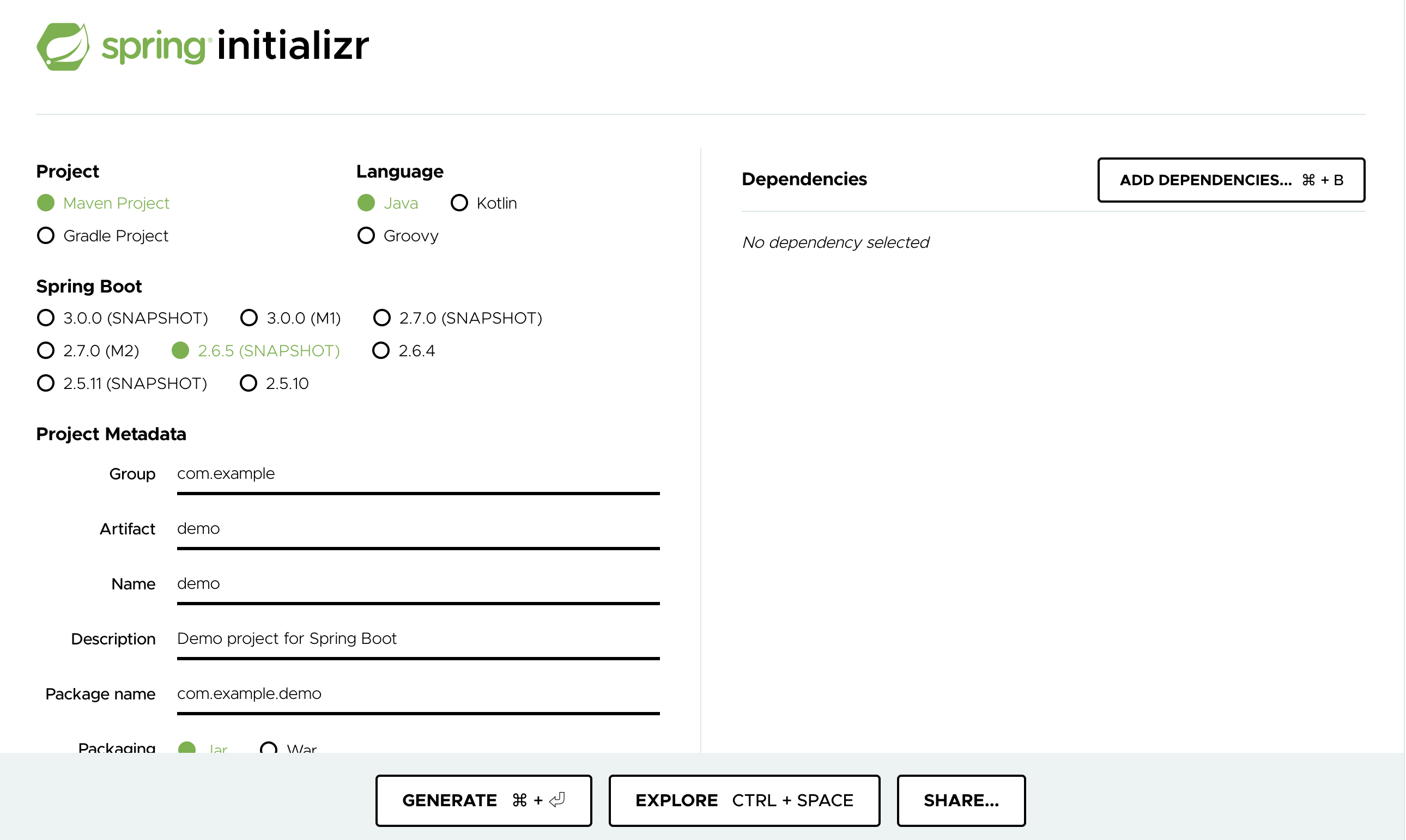1406x840 pixels.
Task: Select Gradle Project radio button
Action: click(x=45, y=236)
